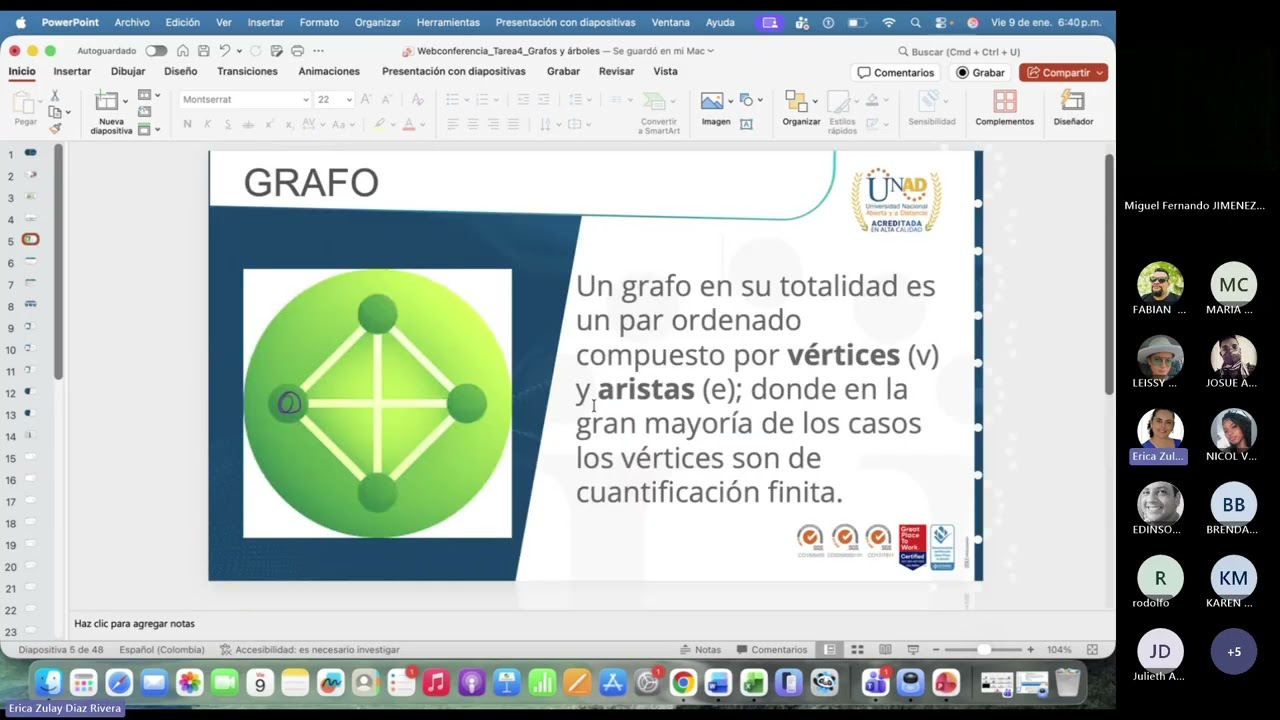Click the text box icon below shapes
This screenshot has width=1280, height=720.
pos(746,124)
